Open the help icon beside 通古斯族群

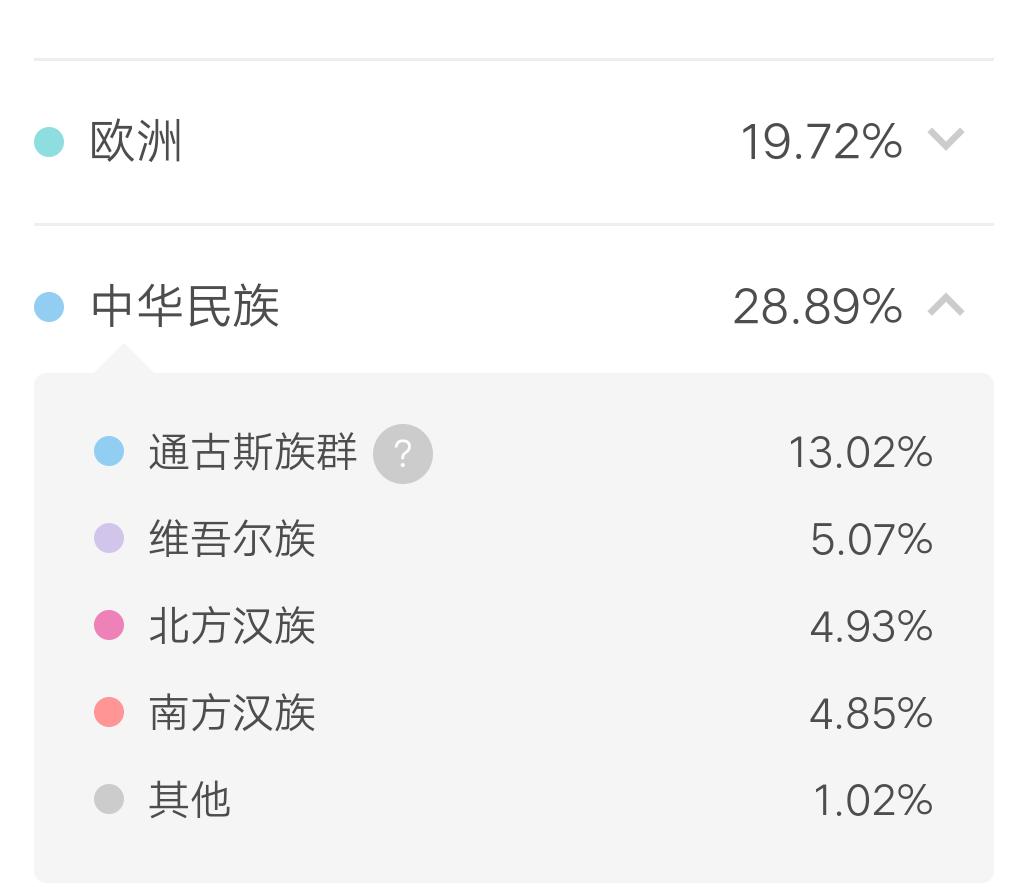click(403, 454)
